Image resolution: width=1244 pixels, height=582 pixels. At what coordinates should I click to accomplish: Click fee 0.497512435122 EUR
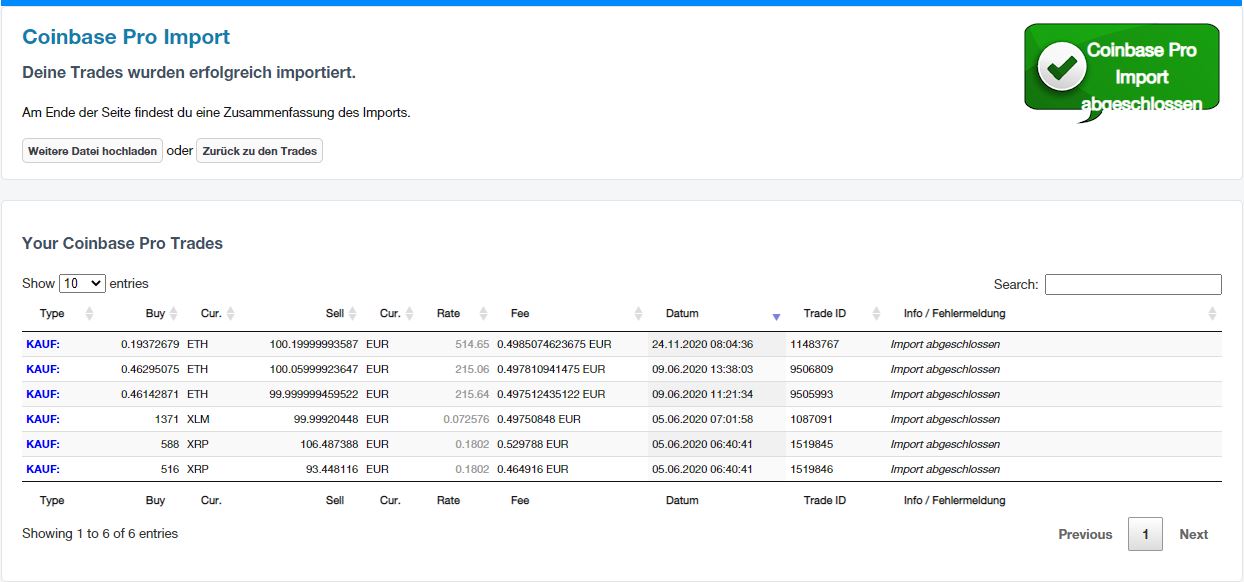[x=551, y=394]
